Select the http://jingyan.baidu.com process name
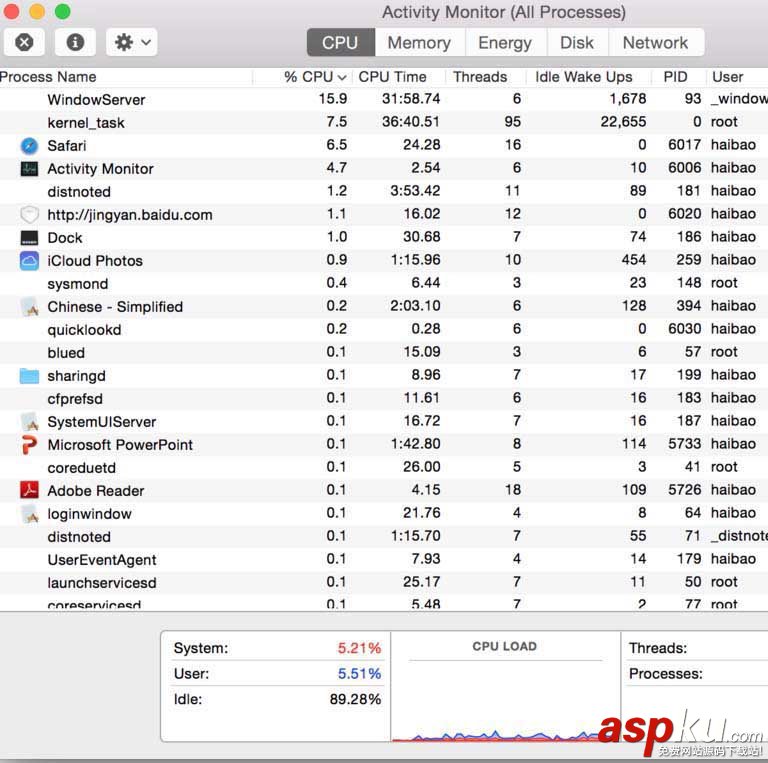The width and height of the screenshot is (768, 763). tap(130, 215)
